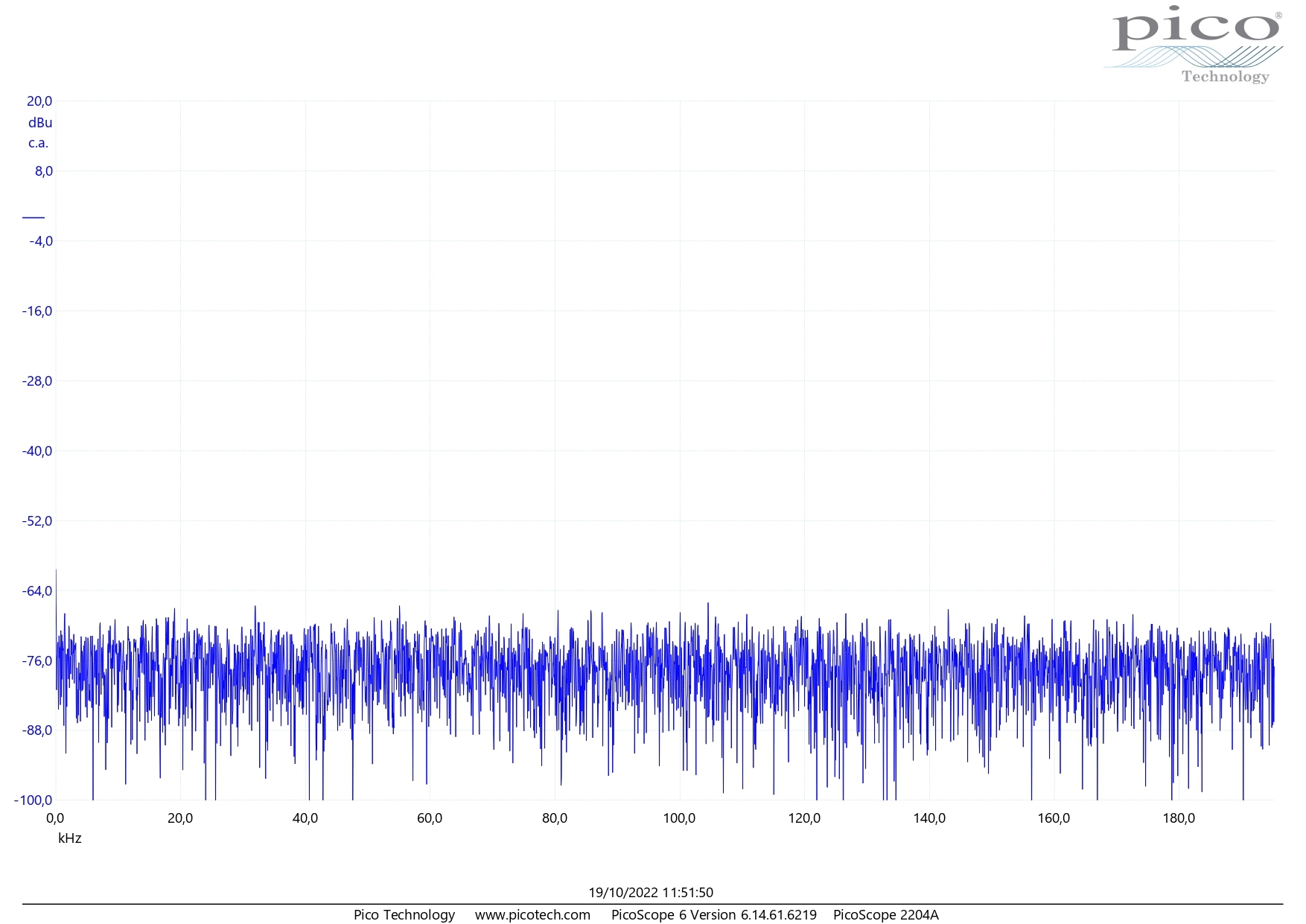This screenshot has width=1306, height=924.
Task: Click the -40,0 y-axis label
Action: coord(37,451)
